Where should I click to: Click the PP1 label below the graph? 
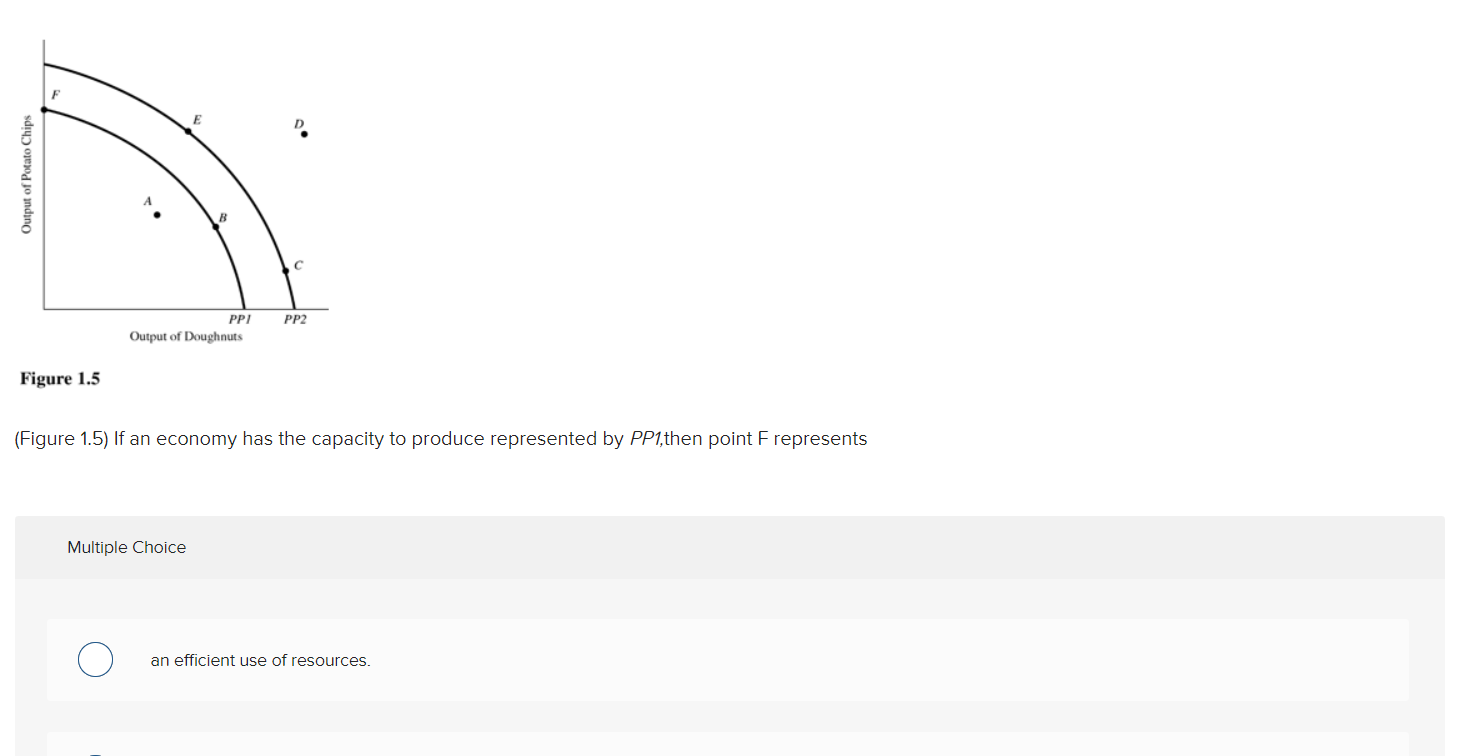240,320
